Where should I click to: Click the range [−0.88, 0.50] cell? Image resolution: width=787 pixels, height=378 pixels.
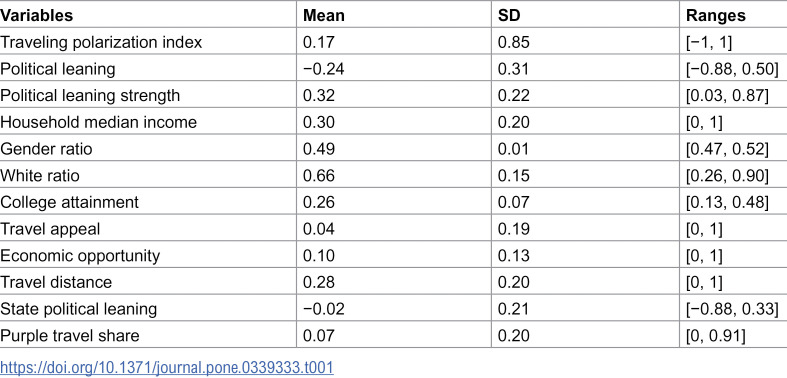pyautogui.click(x=732, y=69)
